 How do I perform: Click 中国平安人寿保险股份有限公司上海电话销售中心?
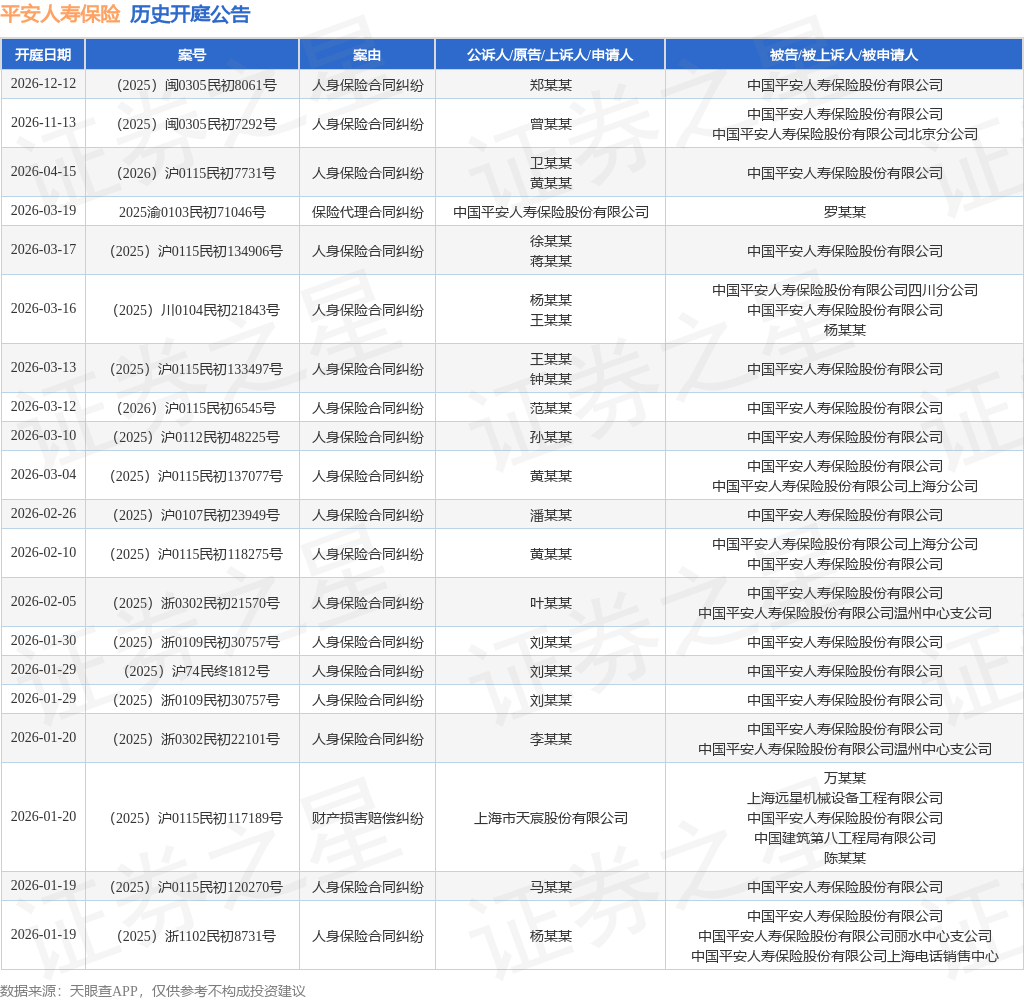[844, 956]
